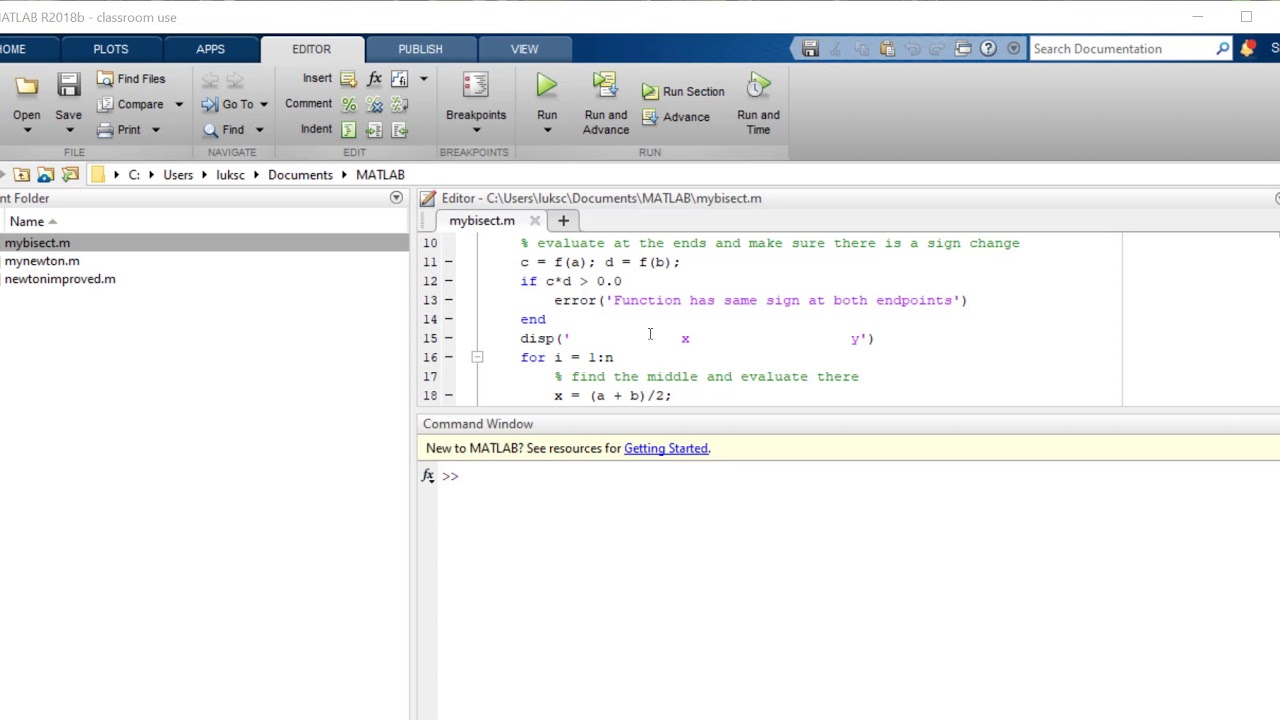Viewport: 1280px width, 720px height.
Task: Select the mybisect.m editor tab
Action: coord(482,221)
